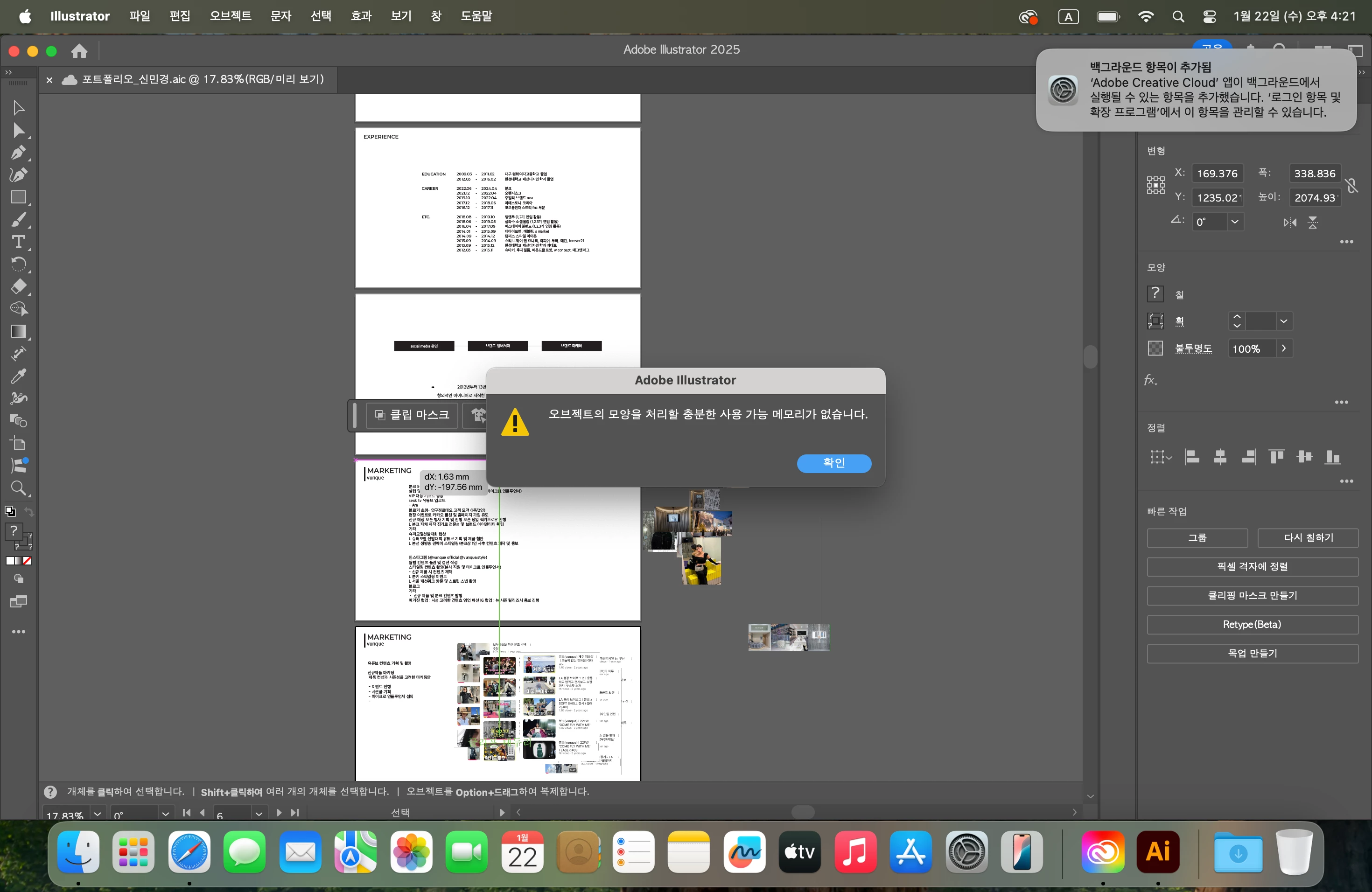Click the fill color swatch in properties

coord(1155,294)
